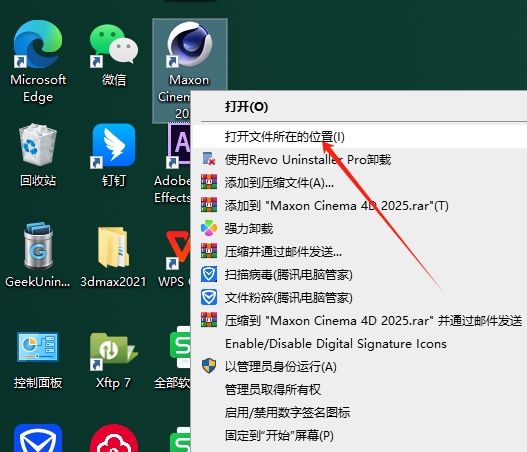The width and height of the screenshot is (527, 452).
Task: Choose 管理员取得所有权 menu entry
Action: pyautogui.click(x=359, y=389)
